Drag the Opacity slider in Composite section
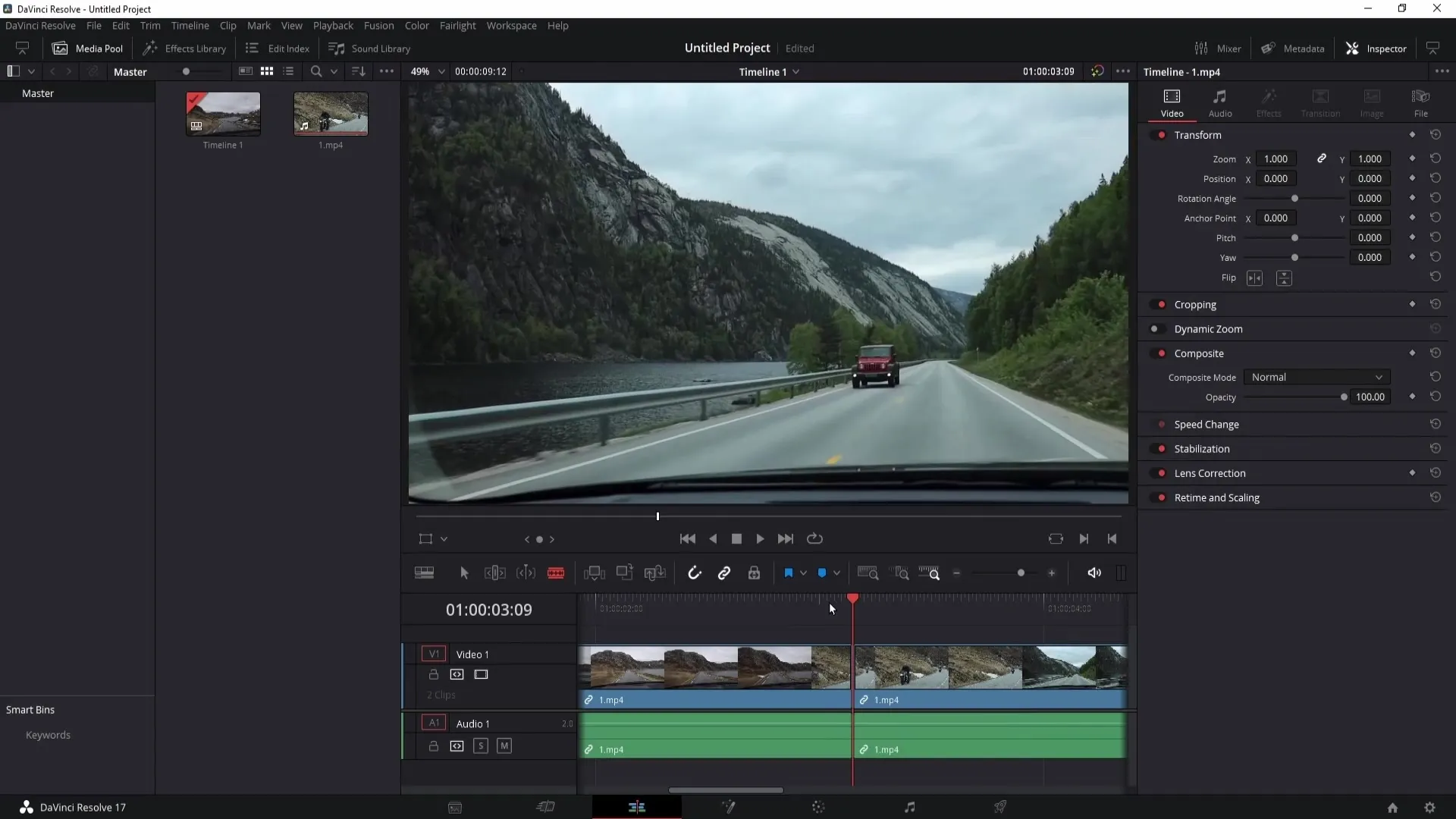The width and height of the screenshot is (1456, 819). coord(1342,397)
